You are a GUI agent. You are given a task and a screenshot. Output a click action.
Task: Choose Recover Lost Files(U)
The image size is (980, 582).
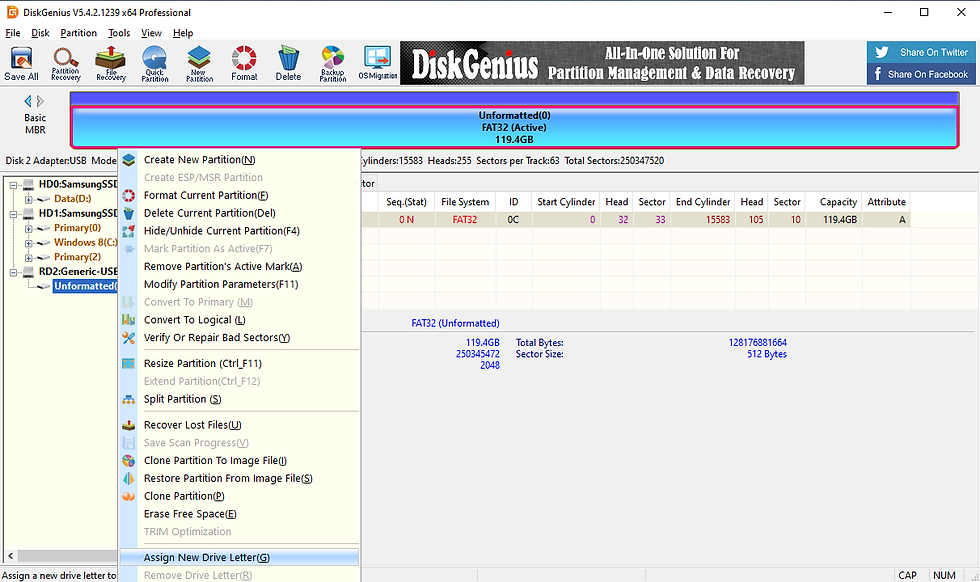pos(239,425)
